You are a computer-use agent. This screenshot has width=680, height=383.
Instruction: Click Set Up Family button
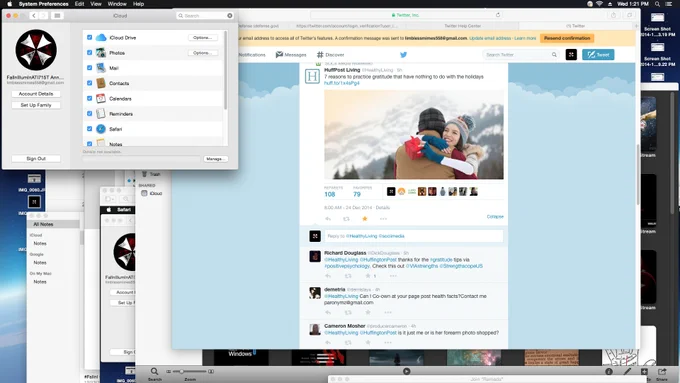[36, 105]
